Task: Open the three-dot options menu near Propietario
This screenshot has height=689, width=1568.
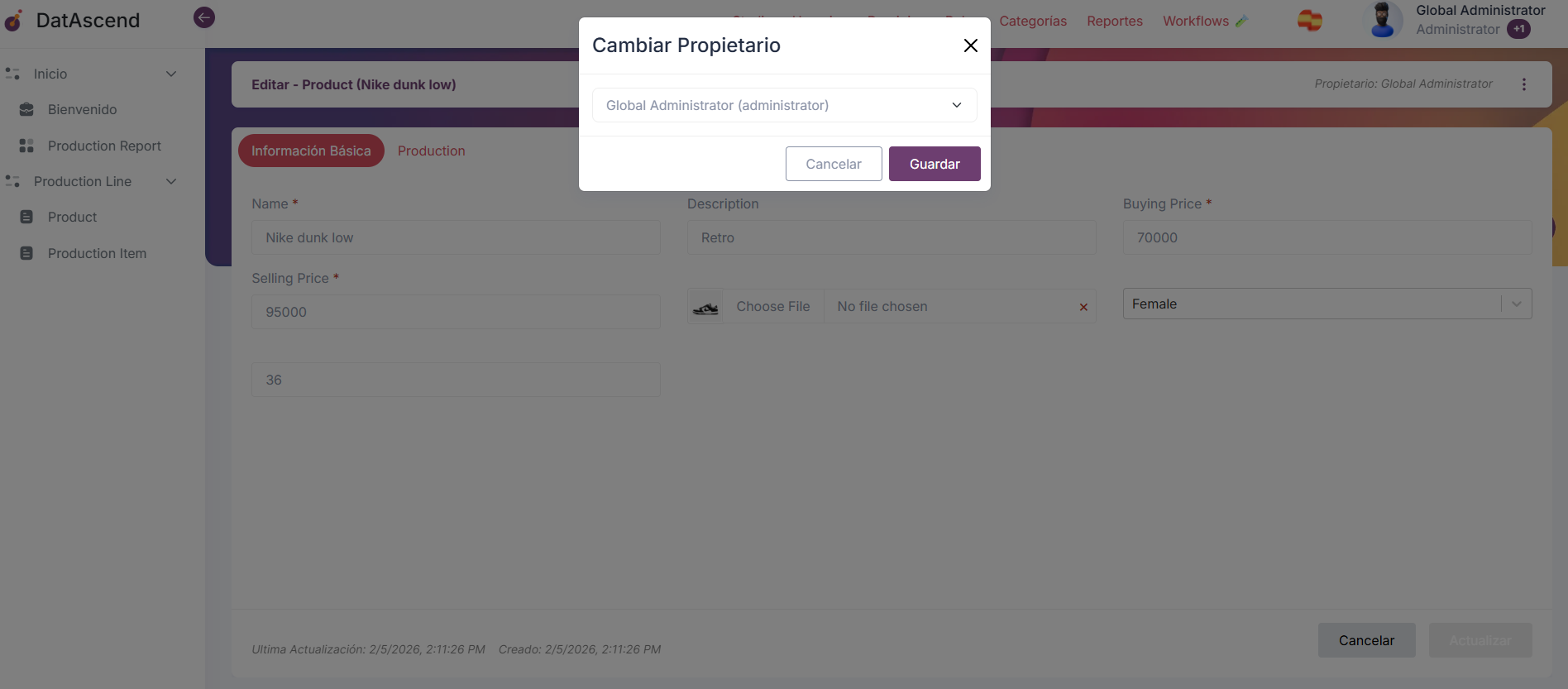Action: pos(1525,84)
